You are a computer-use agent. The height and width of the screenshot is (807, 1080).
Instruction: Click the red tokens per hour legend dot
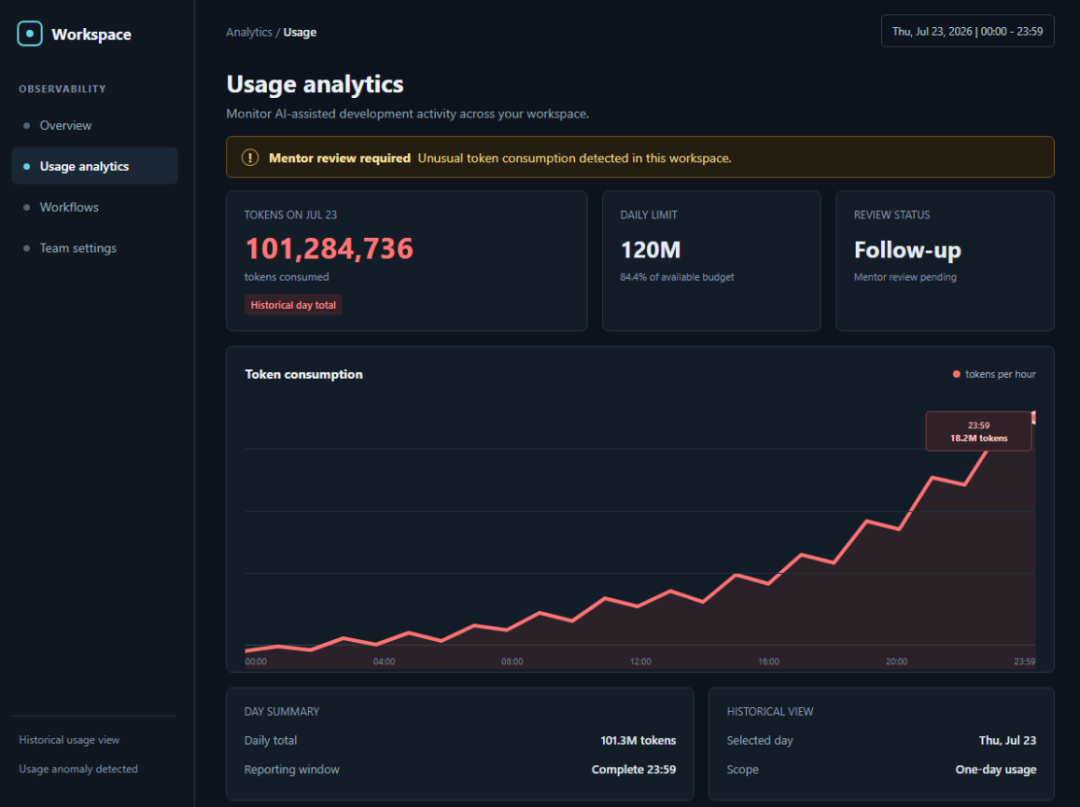[956, 374]
